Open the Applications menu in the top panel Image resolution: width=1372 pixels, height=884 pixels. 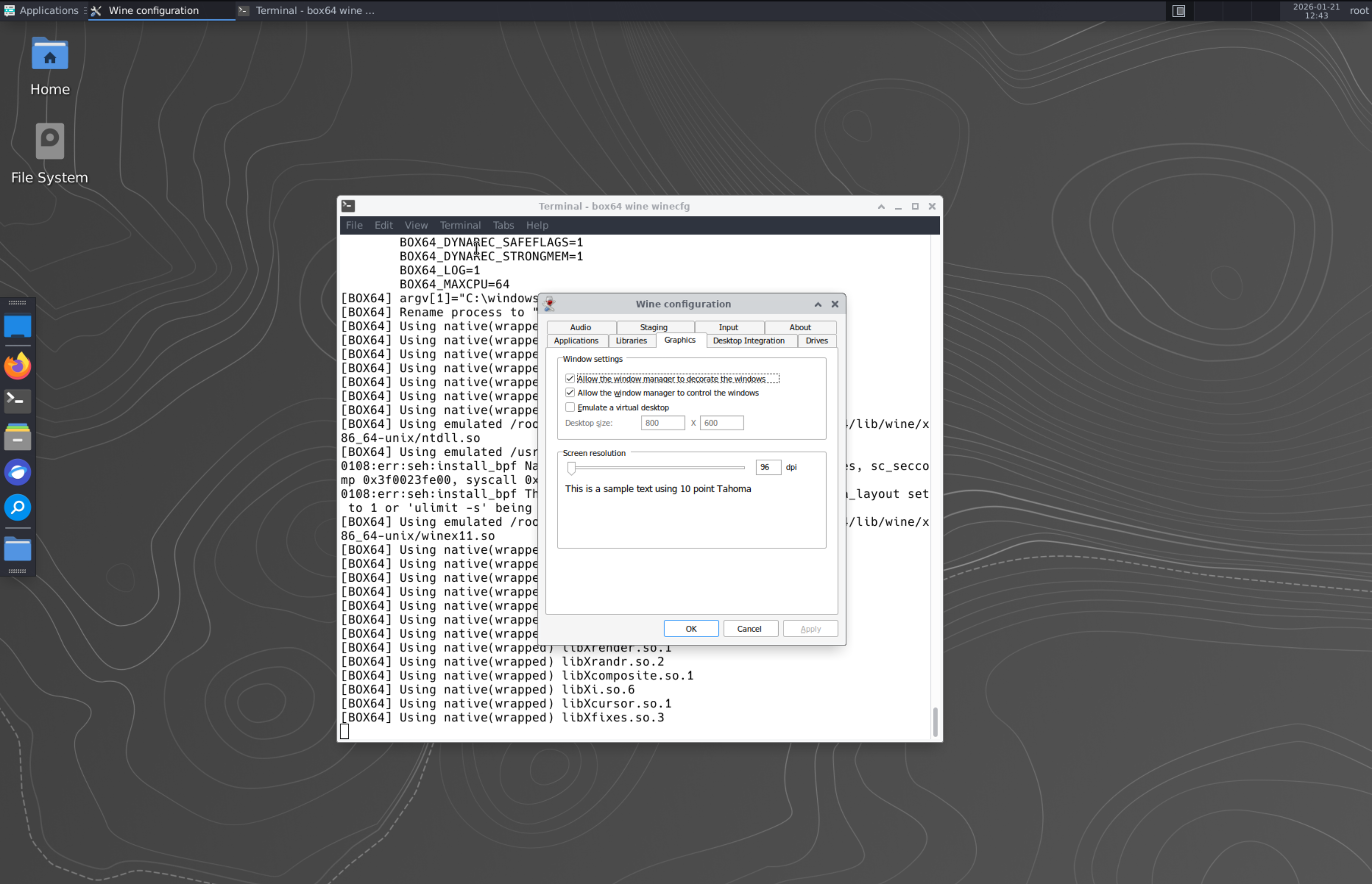41,10
